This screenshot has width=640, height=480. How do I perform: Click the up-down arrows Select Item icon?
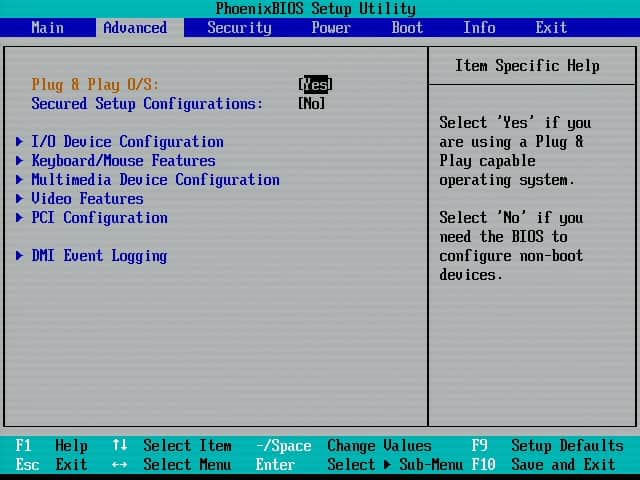[x=120, y=445]
